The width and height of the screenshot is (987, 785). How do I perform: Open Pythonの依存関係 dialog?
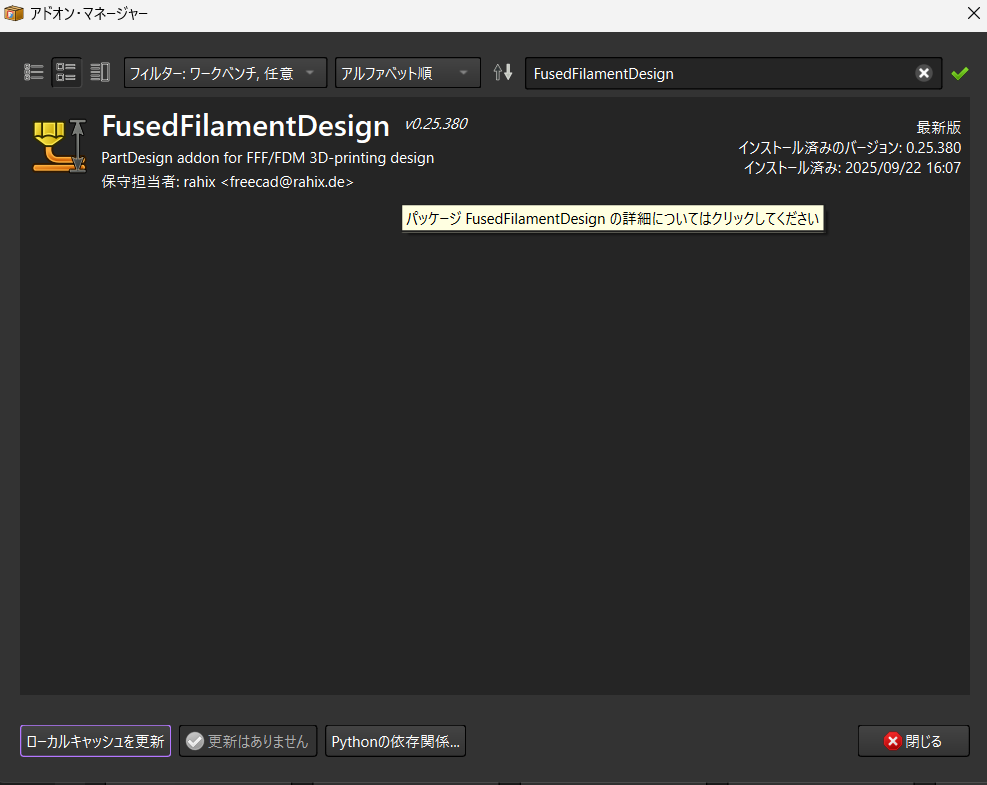pos(395,741)
